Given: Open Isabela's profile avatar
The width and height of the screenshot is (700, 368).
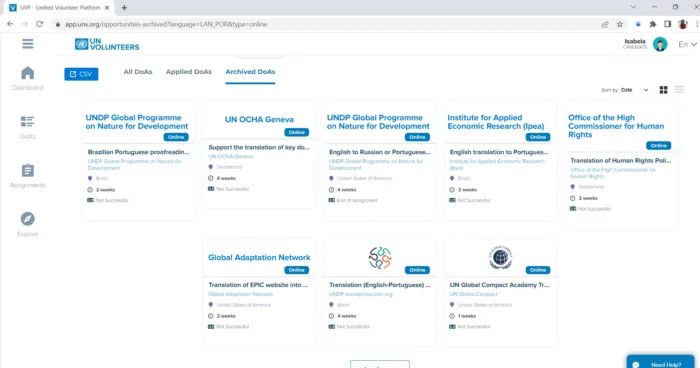Looking at the screenshot, I should point(660,44).
